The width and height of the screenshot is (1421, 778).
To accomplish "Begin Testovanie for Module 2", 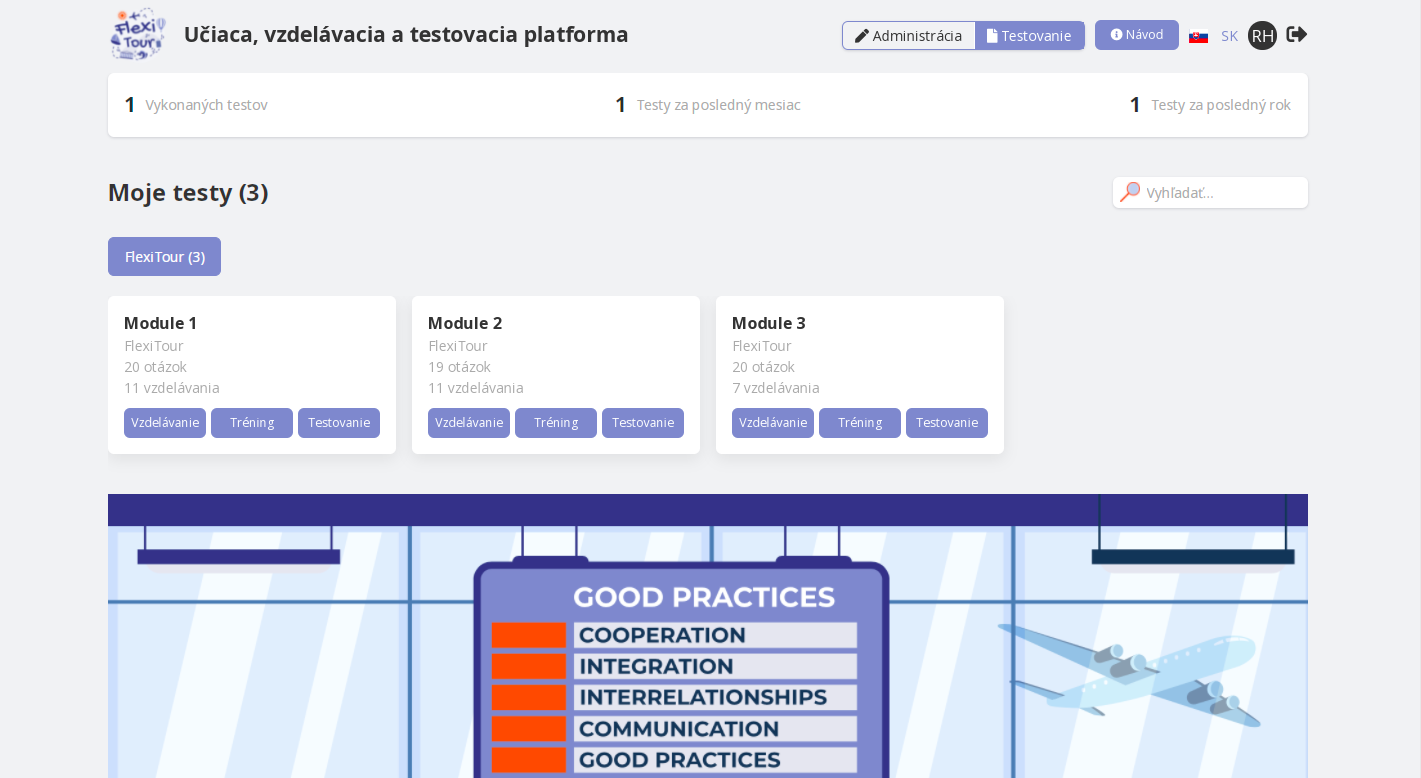I will click(x=643, y=423).
